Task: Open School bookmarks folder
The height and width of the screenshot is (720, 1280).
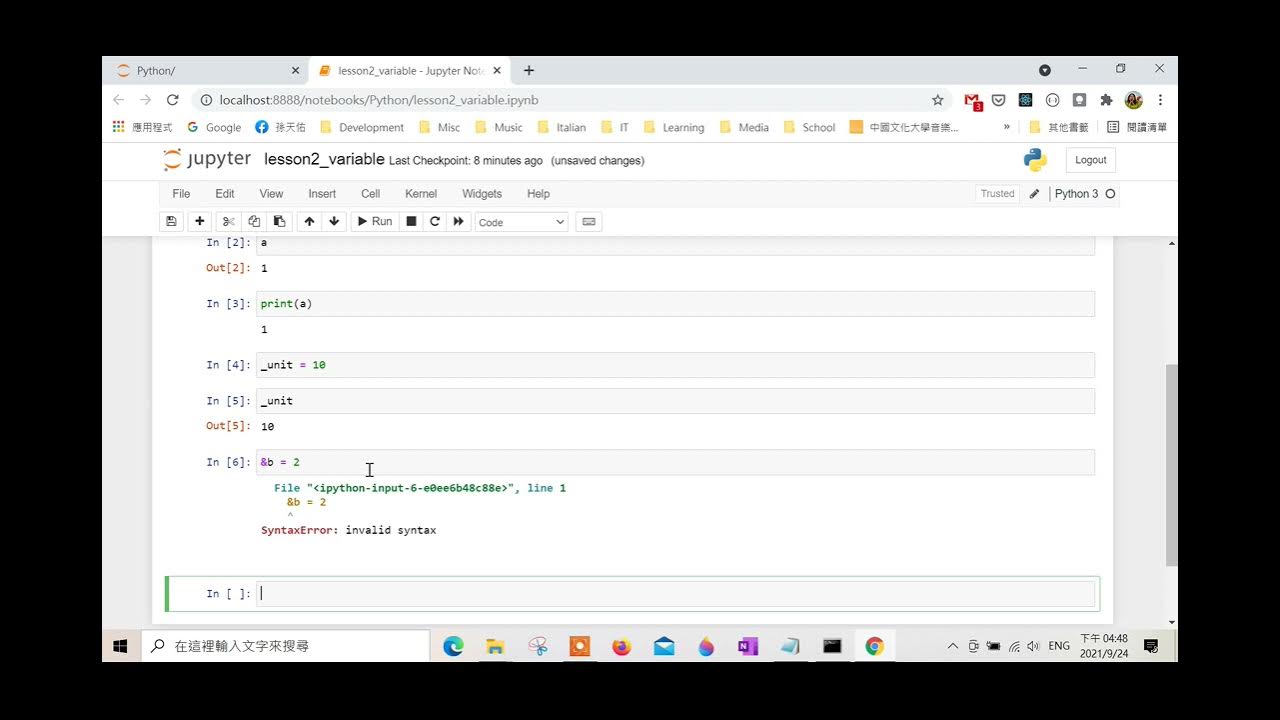Action: click(809, 127)
